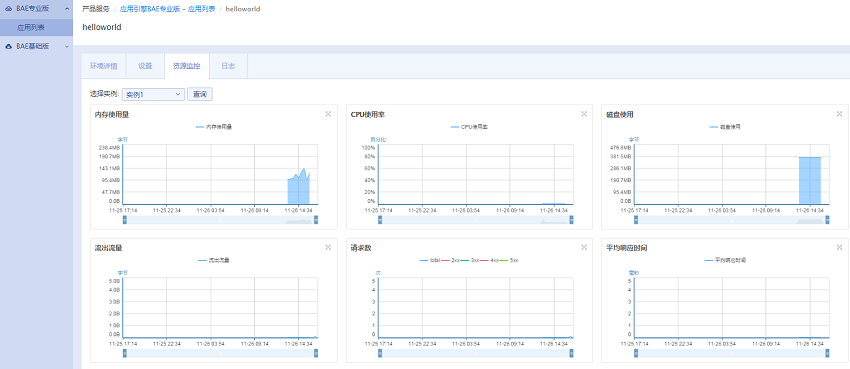
Task: Click right range handle under 平均响应时间 chart
Action: pyautogui.click(x=827, y=353)
